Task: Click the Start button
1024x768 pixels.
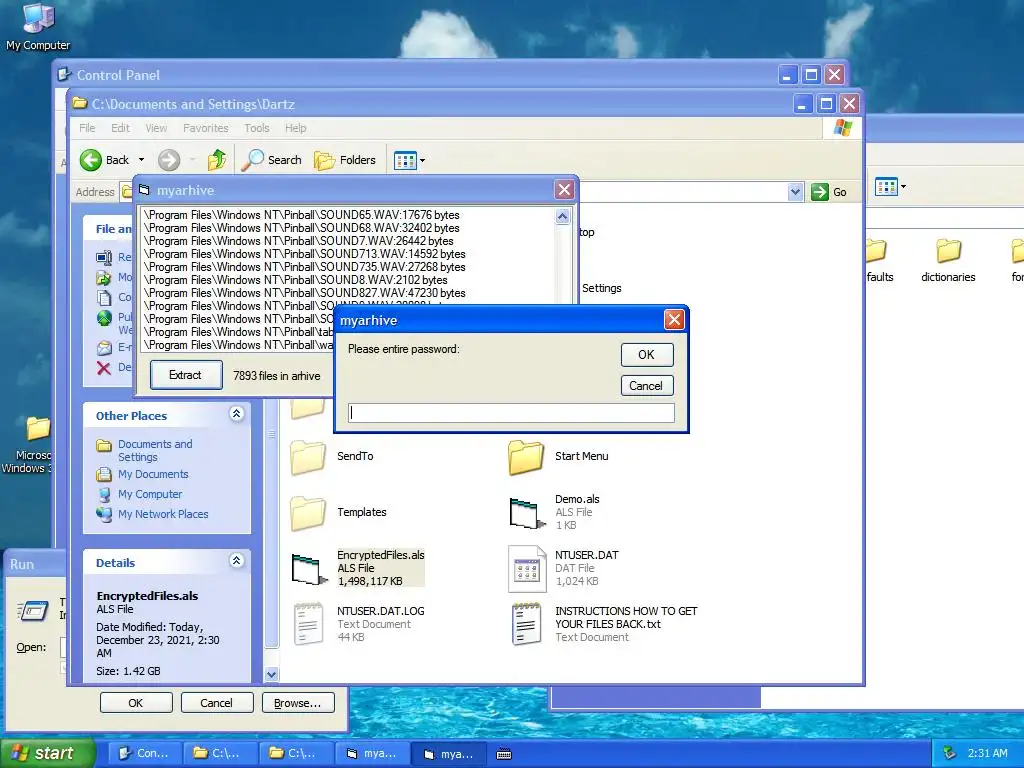Action: tap(46, 753)
